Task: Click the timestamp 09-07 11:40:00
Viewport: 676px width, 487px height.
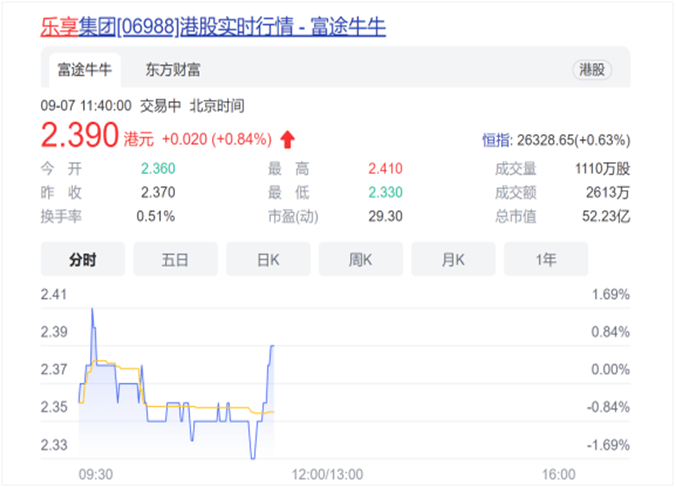Action: click(86, 106)
